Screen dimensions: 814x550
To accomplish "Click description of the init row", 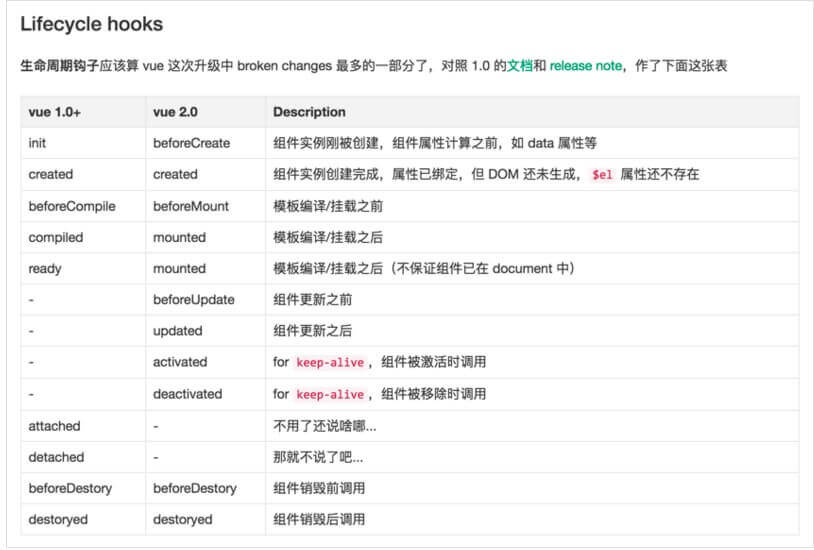I will tap(435, 143).
